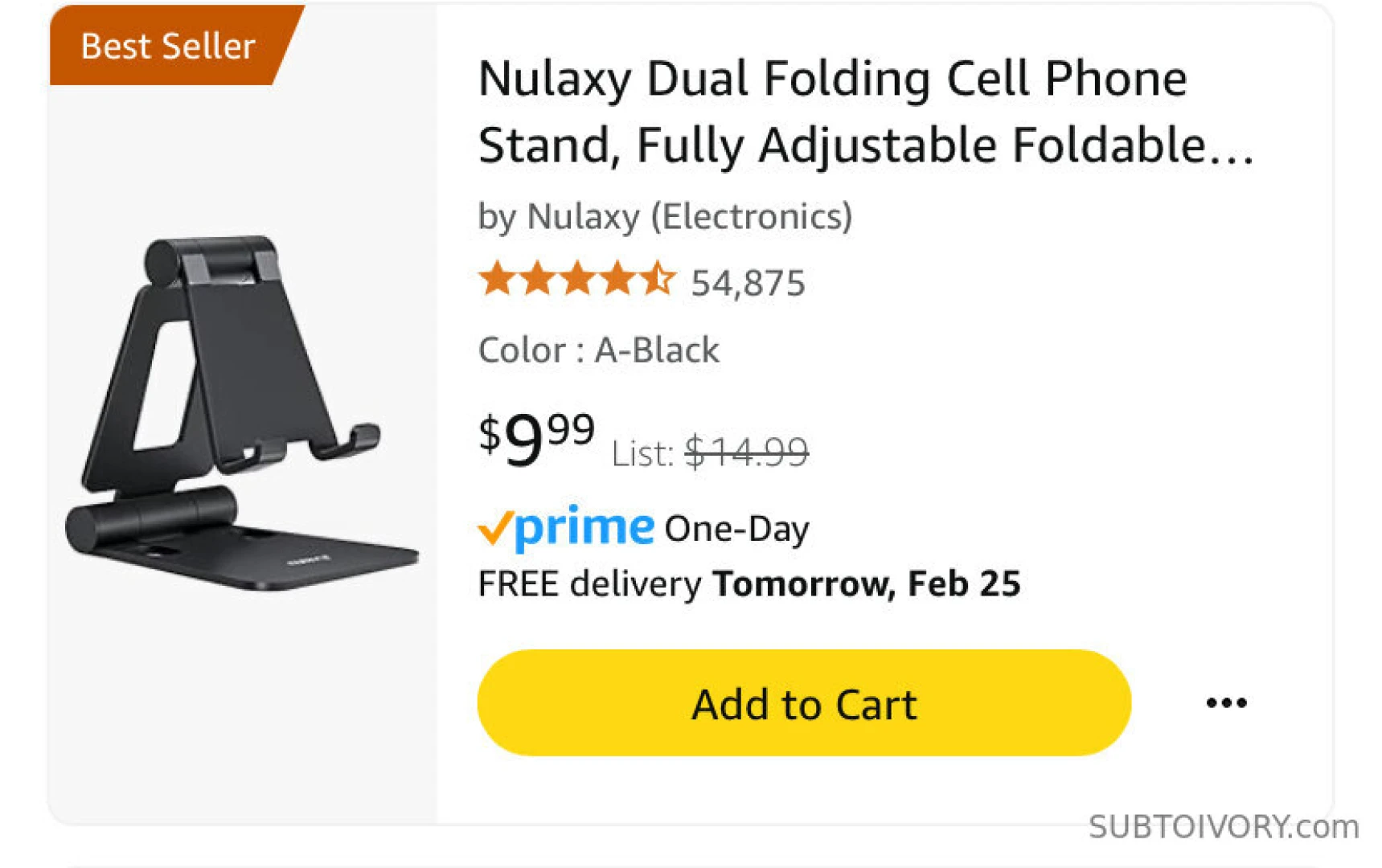Click the Tomorrow, Feb 25 delivery date
This screenshot has width=1382, height=868.
867,584
